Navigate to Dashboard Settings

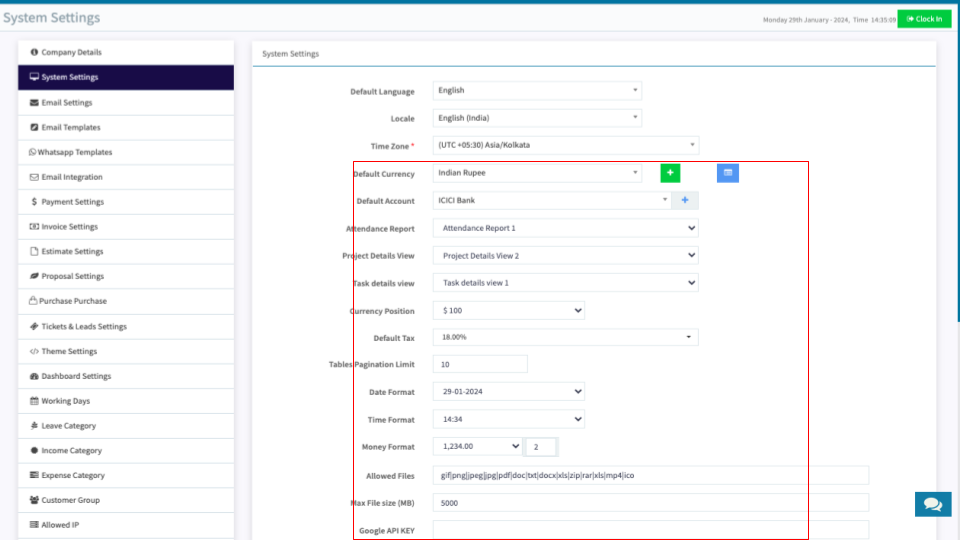pos(75,376)
